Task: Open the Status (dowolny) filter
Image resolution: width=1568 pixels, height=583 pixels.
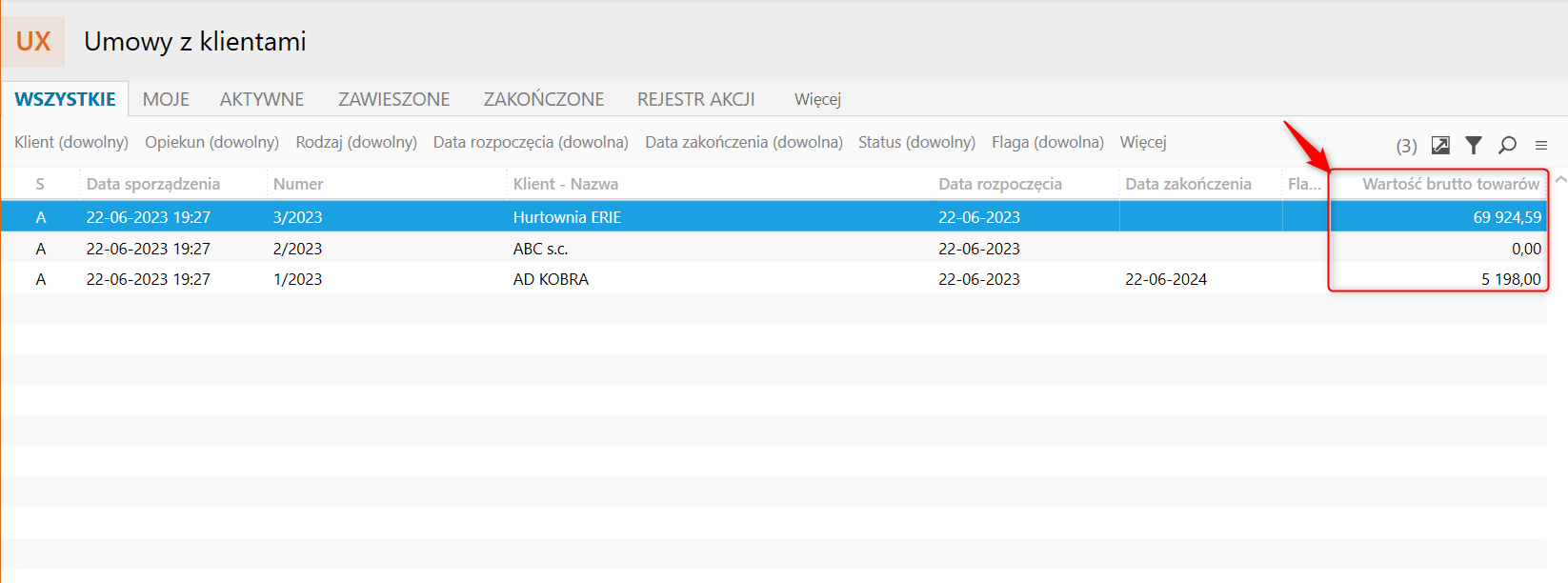Action: [916, 142]
